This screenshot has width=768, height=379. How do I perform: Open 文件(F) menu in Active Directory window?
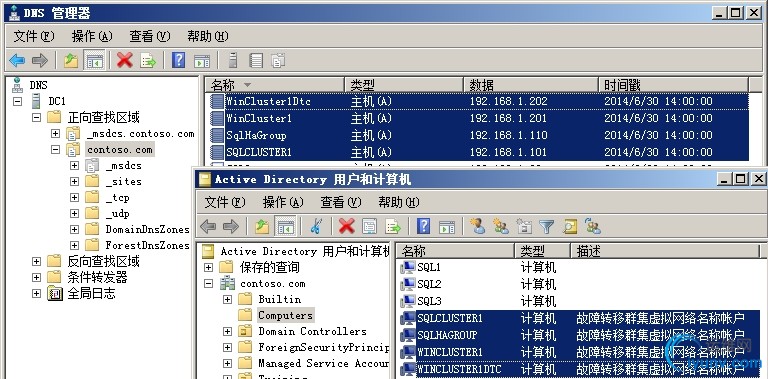225,202
